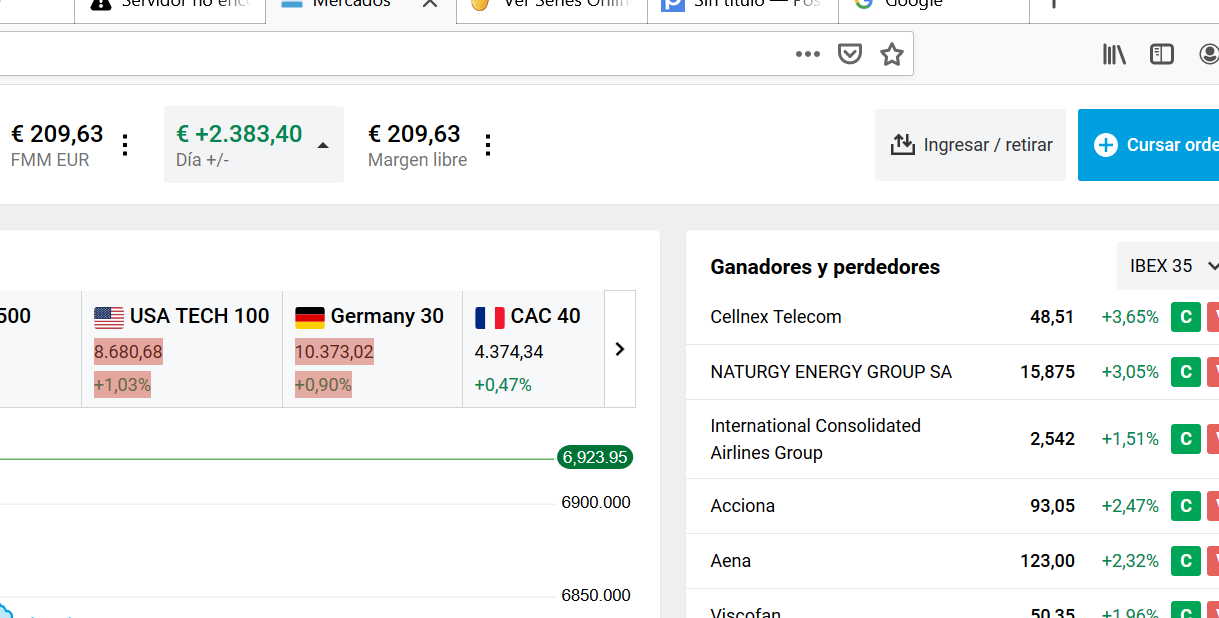Bookmark this page with the star icon
The width and height of the screenshot is (1219, 618).
(892, 54)
